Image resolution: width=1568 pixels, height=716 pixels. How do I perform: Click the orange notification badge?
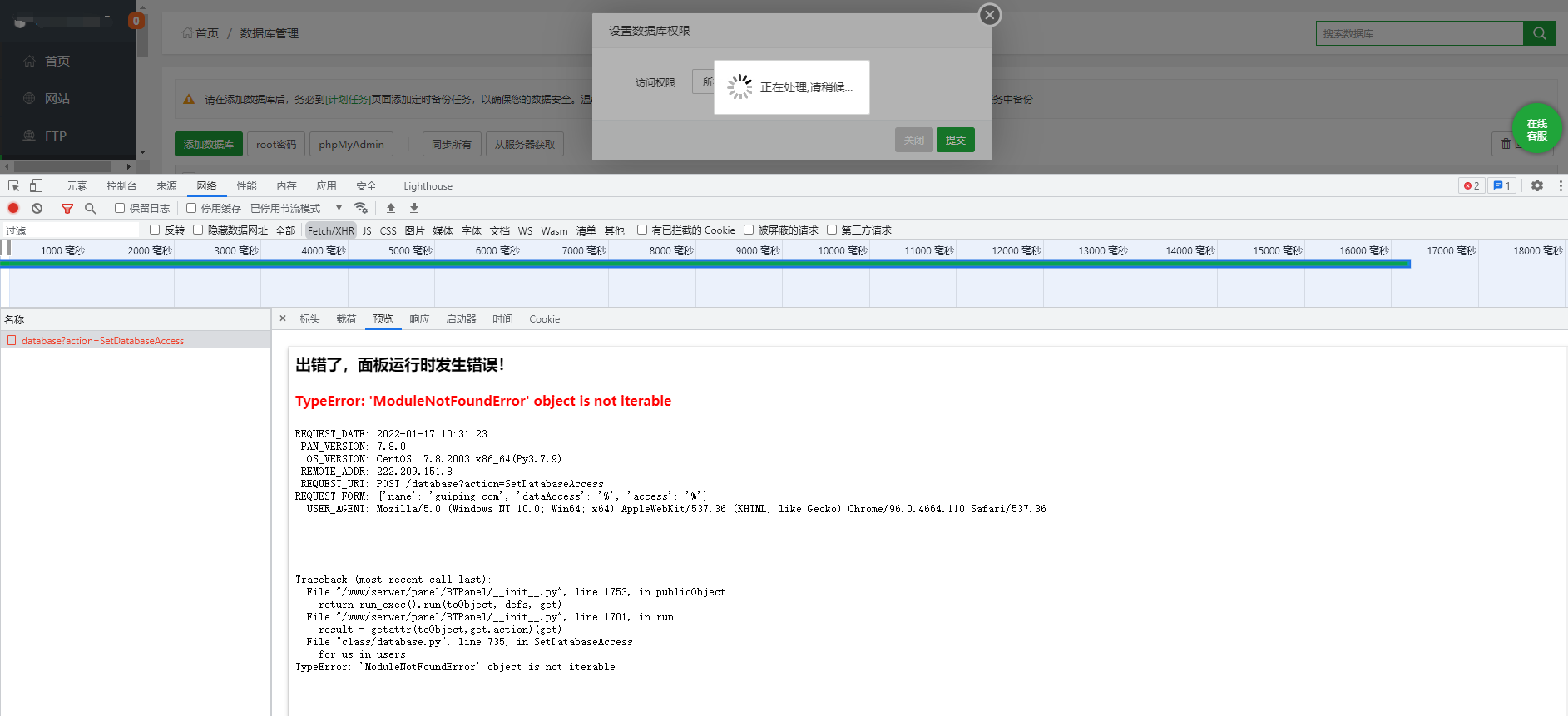[x=136, y=21]
